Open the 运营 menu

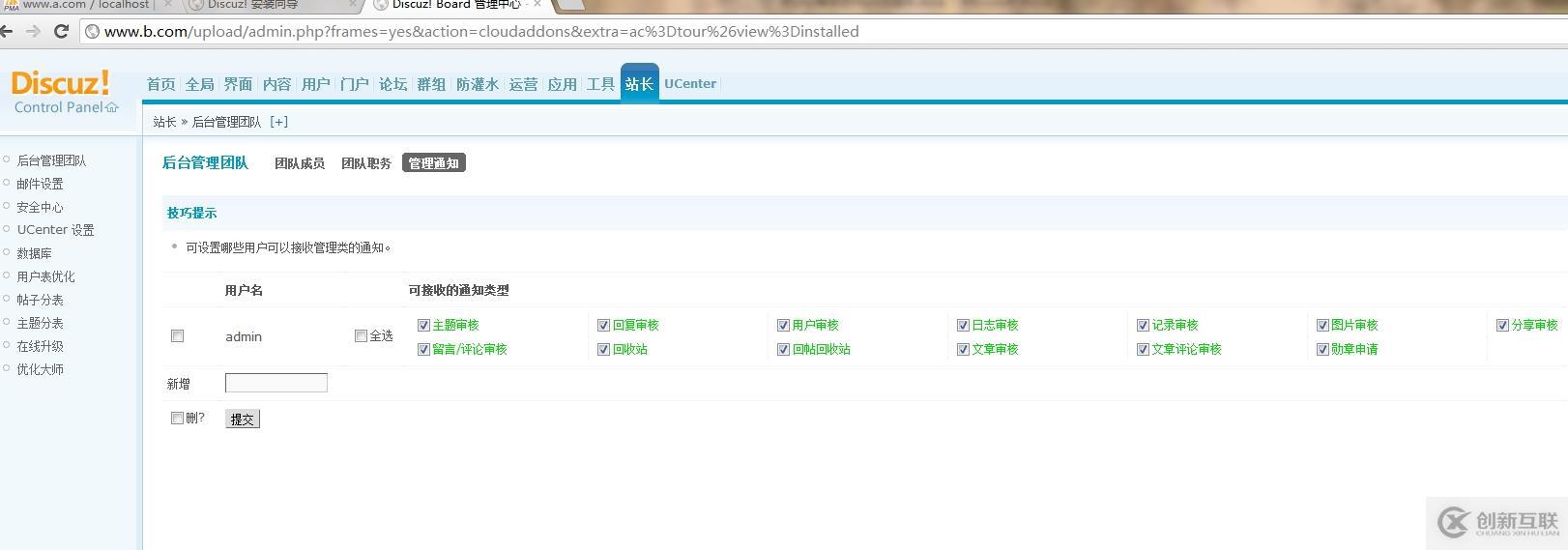tap(523, 84)
